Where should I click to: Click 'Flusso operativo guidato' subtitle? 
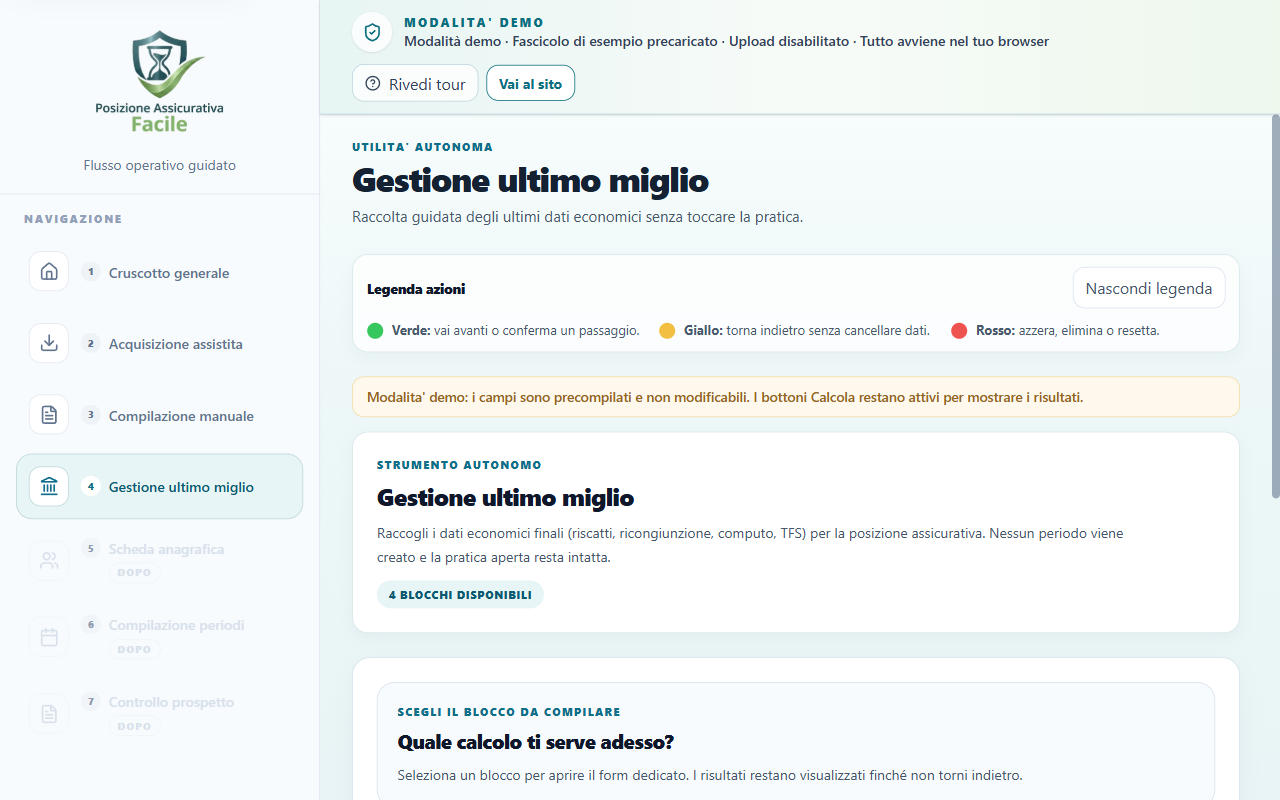pos(160,165)
